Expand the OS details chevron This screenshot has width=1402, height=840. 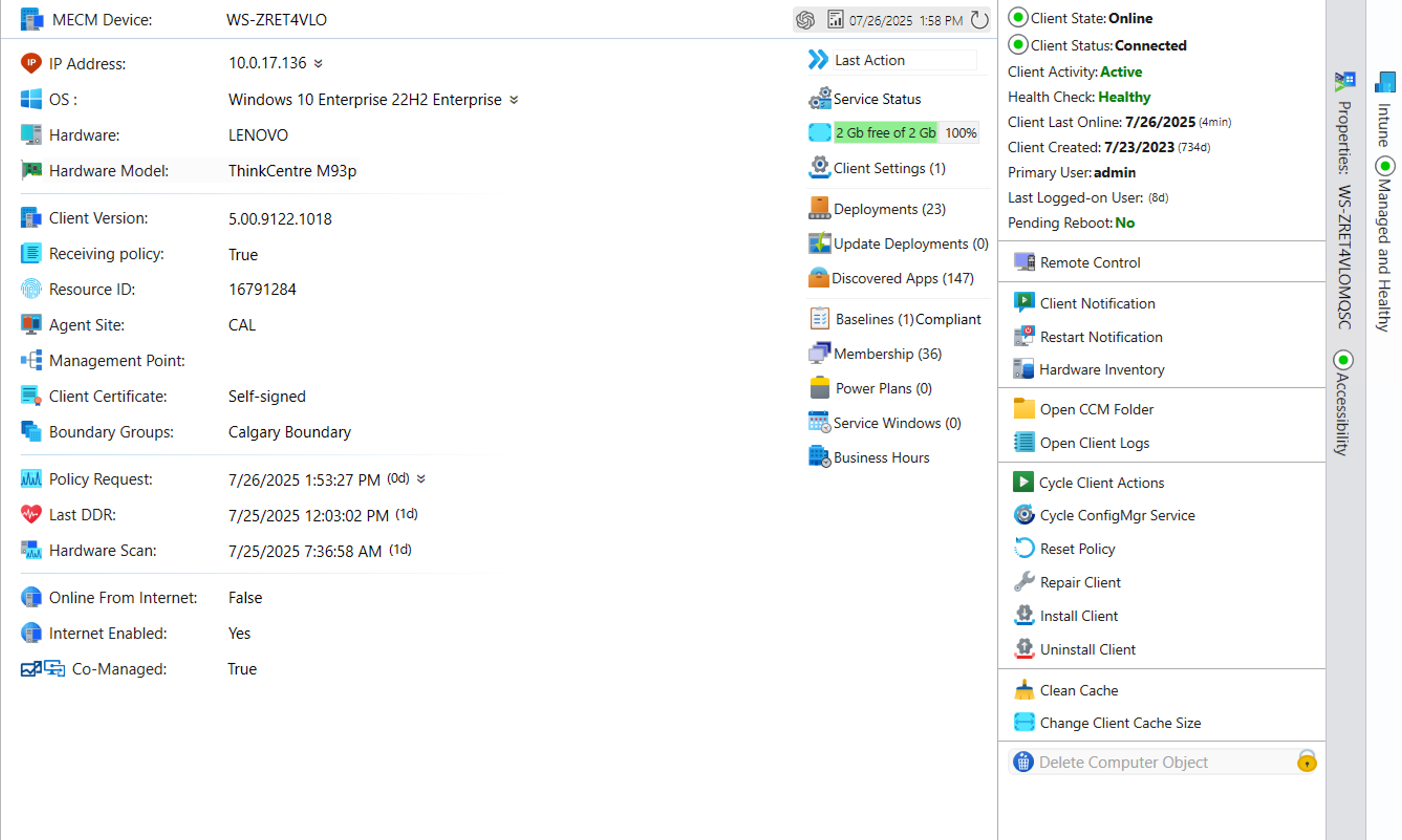pyautogui.click(x=513, y=100)
